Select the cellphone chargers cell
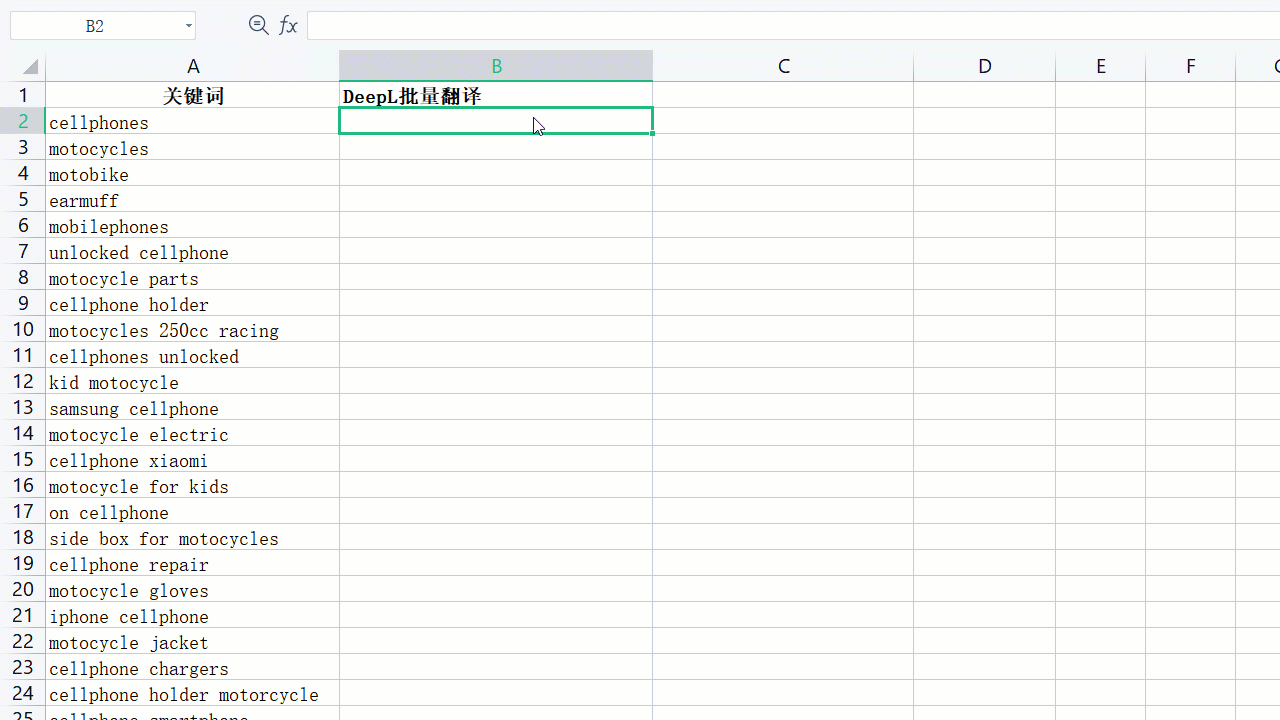The image size is (1280, 720). tap(193, 668)
